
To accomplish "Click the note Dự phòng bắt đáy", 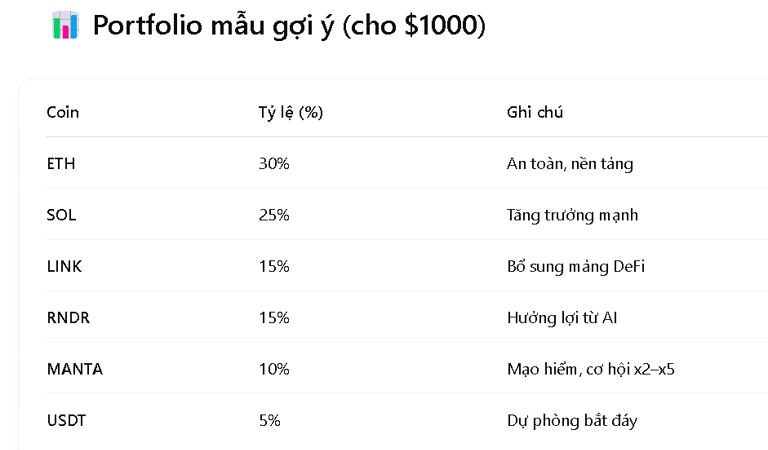I will pos(572,420).
